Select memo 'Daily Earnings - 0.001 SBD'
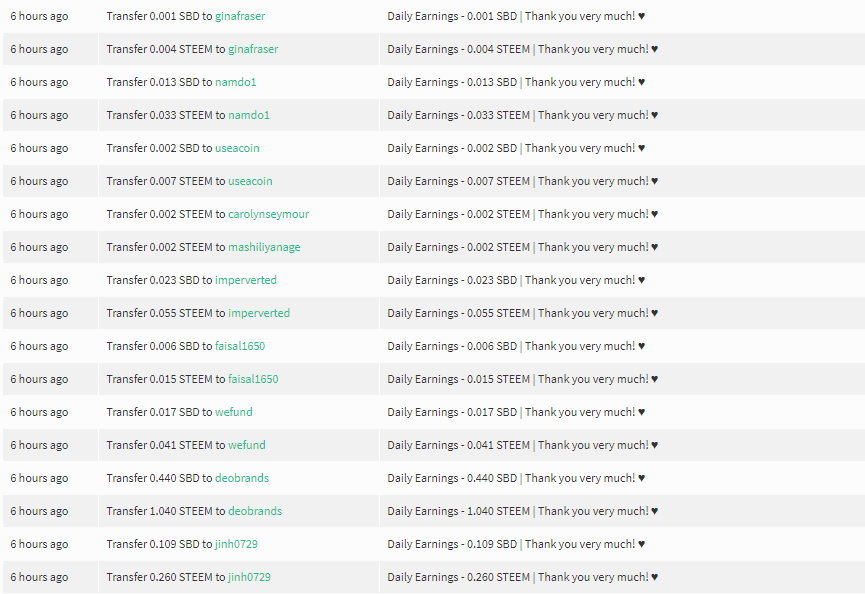The height and width of the screenshot is (594, 865). coord(452,17)
